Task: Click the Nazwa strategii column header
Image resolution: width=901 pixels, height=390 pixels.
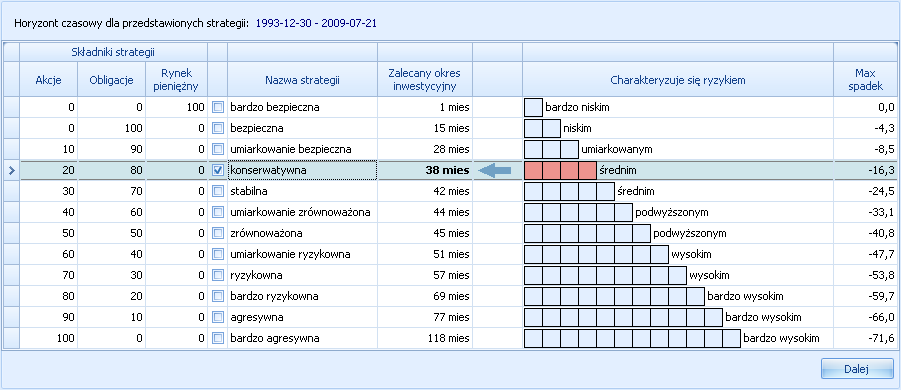Action: click(302, 80)
